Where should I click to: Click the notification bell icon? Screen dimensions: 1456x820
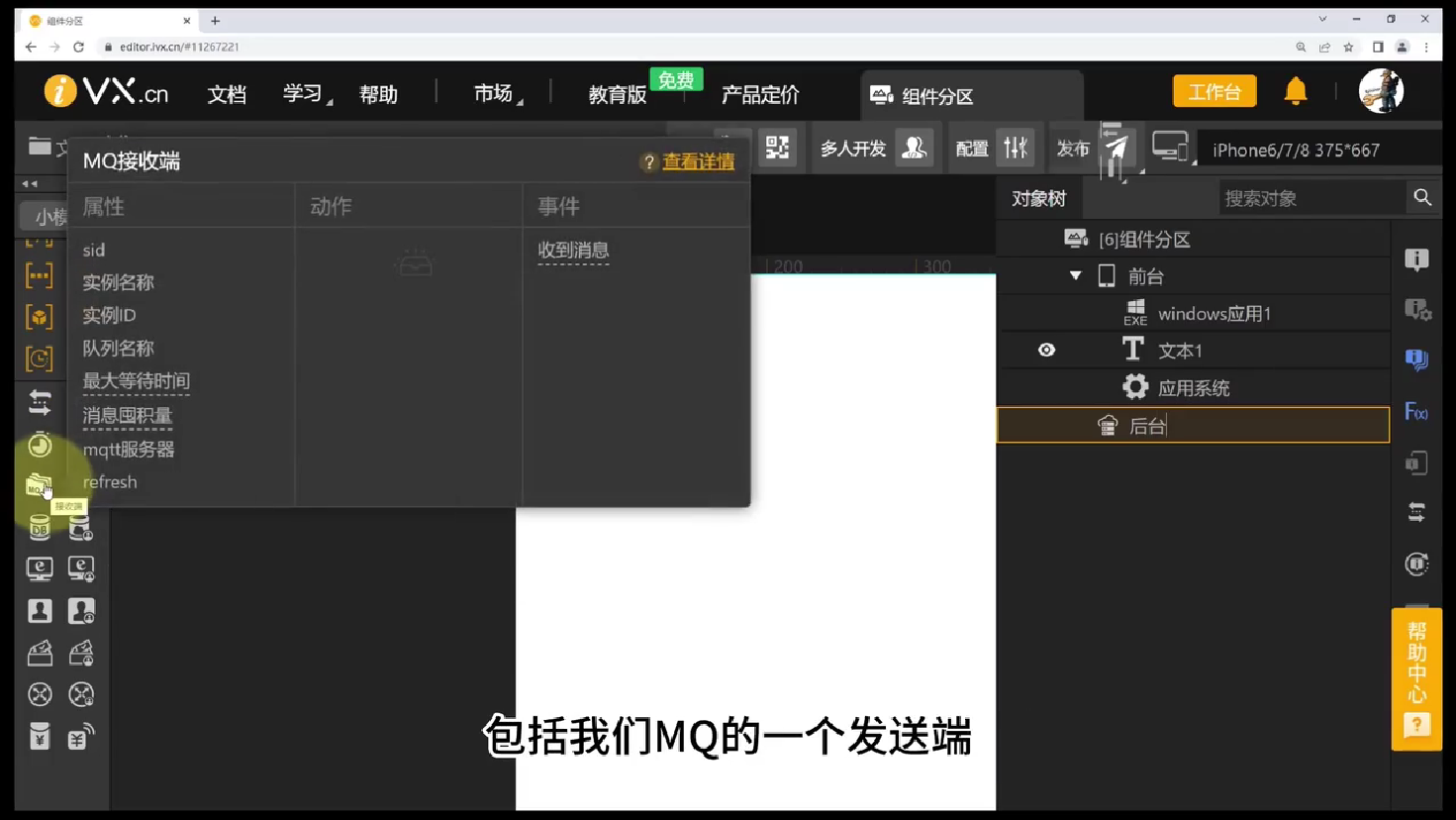pos(1295,91)
